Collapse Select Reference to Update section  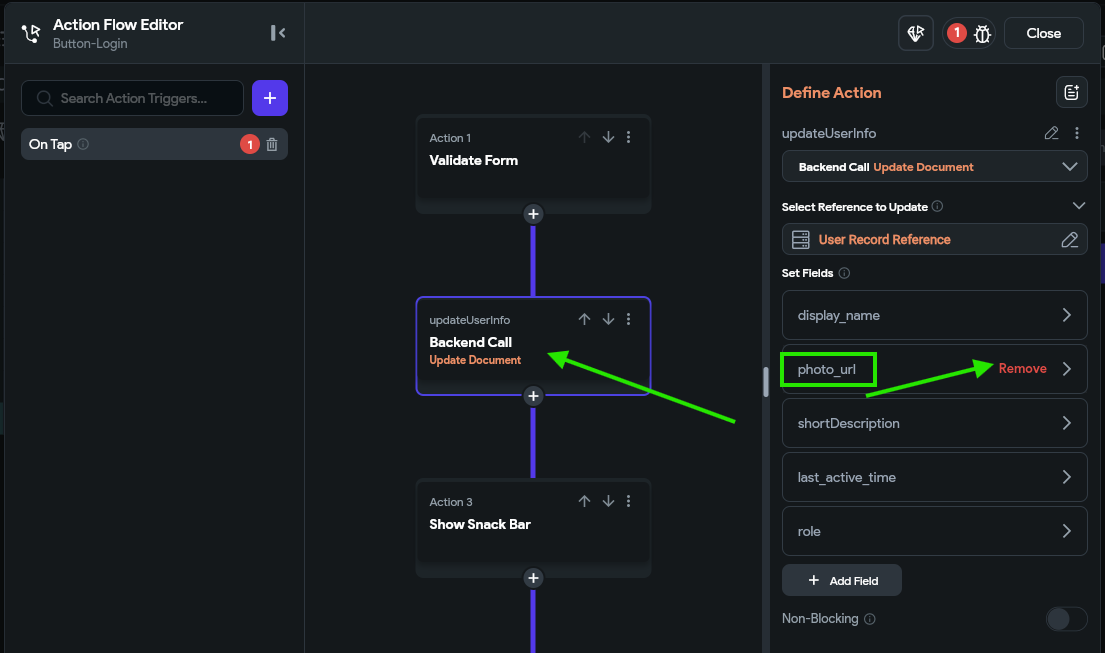1079,206
